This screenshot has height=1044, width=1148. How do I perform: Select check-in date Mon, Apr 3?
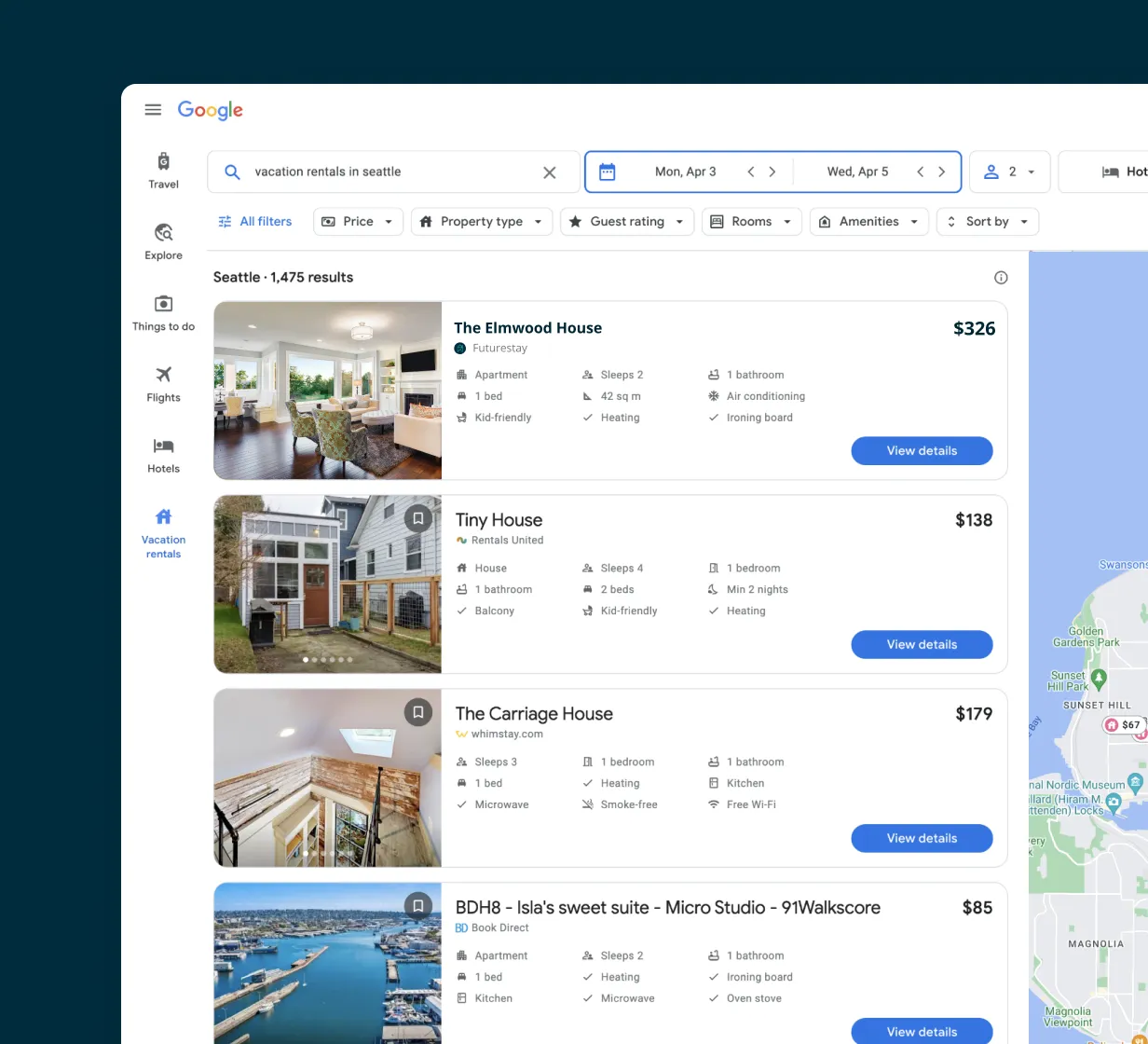686,172
